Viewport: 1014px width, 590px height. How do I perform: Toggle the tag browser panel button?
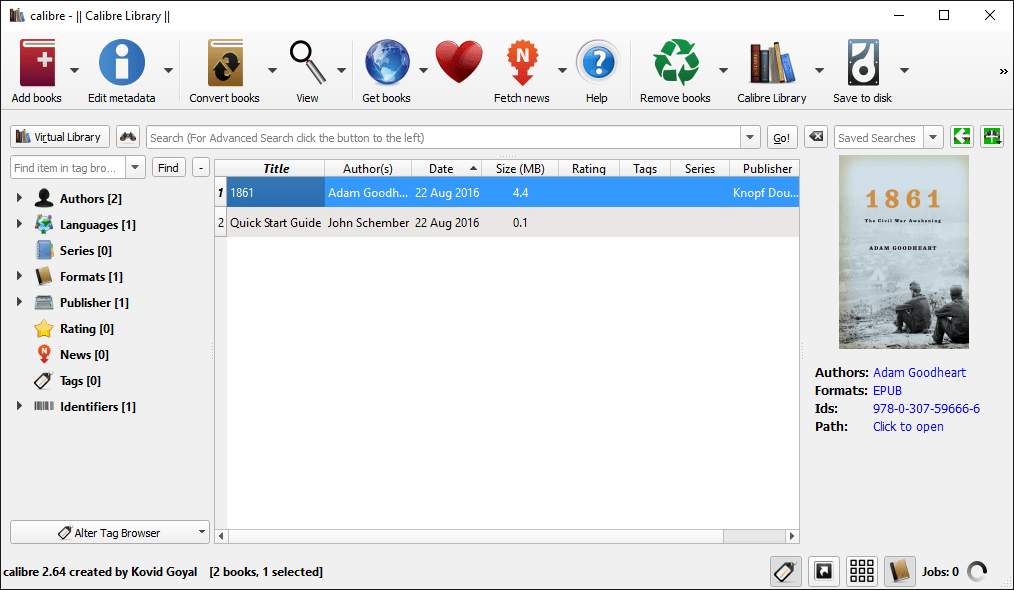[786, 571]
